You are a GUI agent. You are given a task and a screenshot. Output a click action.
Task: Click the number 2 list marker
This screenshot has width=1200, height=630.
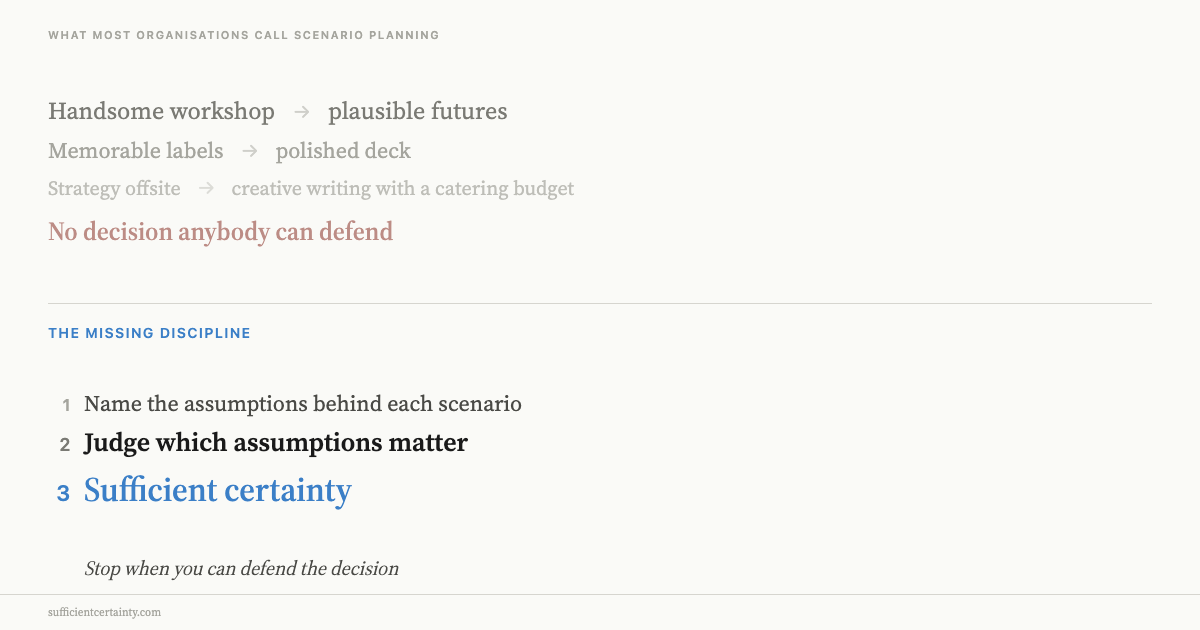coord(65,444)
